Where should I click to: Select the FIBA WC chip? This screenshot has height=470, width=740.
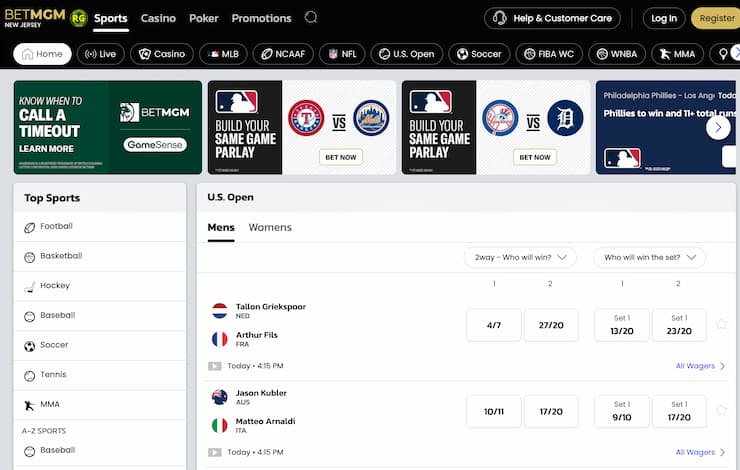(549, 54)
